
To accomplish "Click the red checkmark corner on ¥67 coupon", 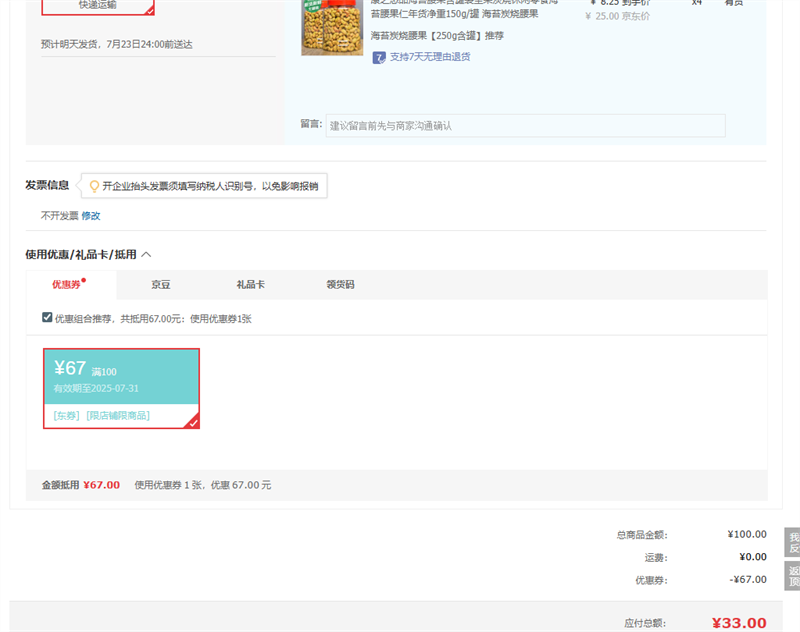I will 193,422.
